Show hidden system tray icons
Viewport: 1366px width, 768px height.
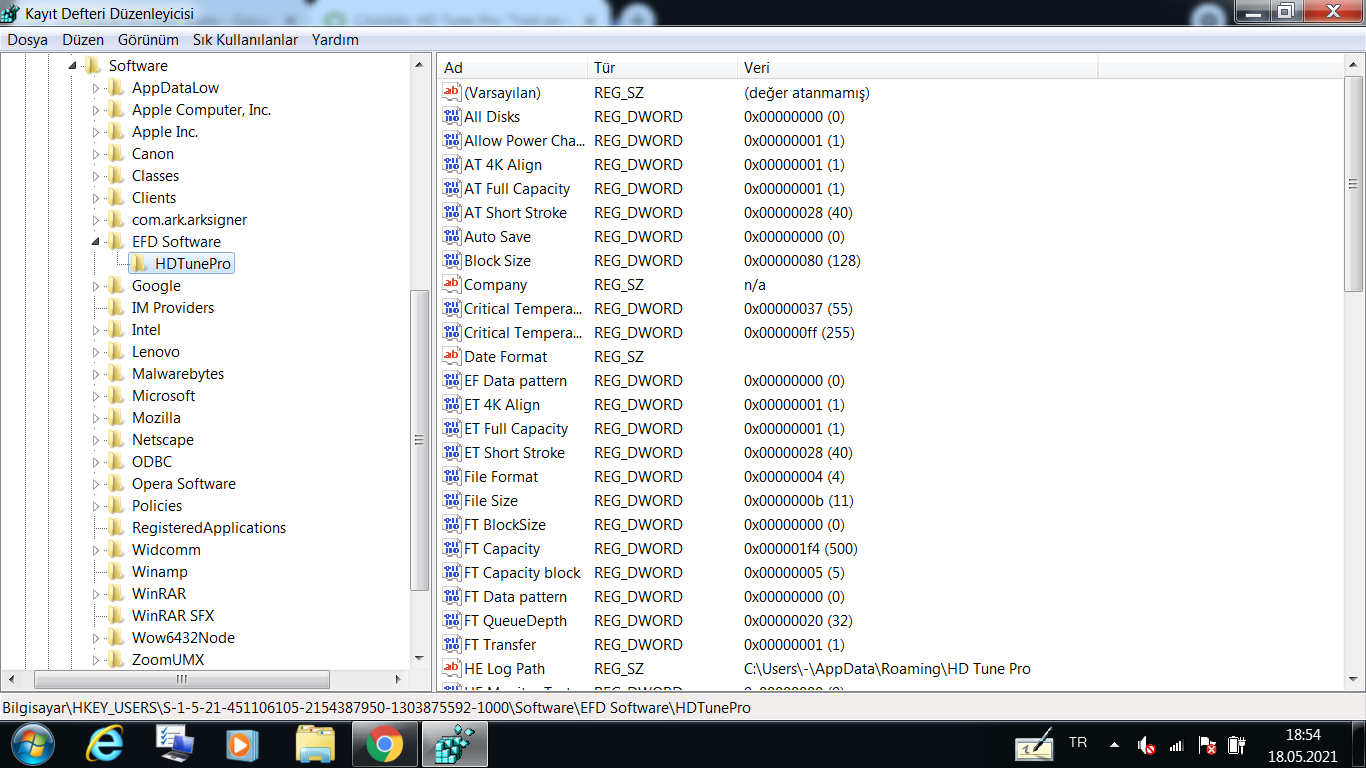click(1114, 744)
